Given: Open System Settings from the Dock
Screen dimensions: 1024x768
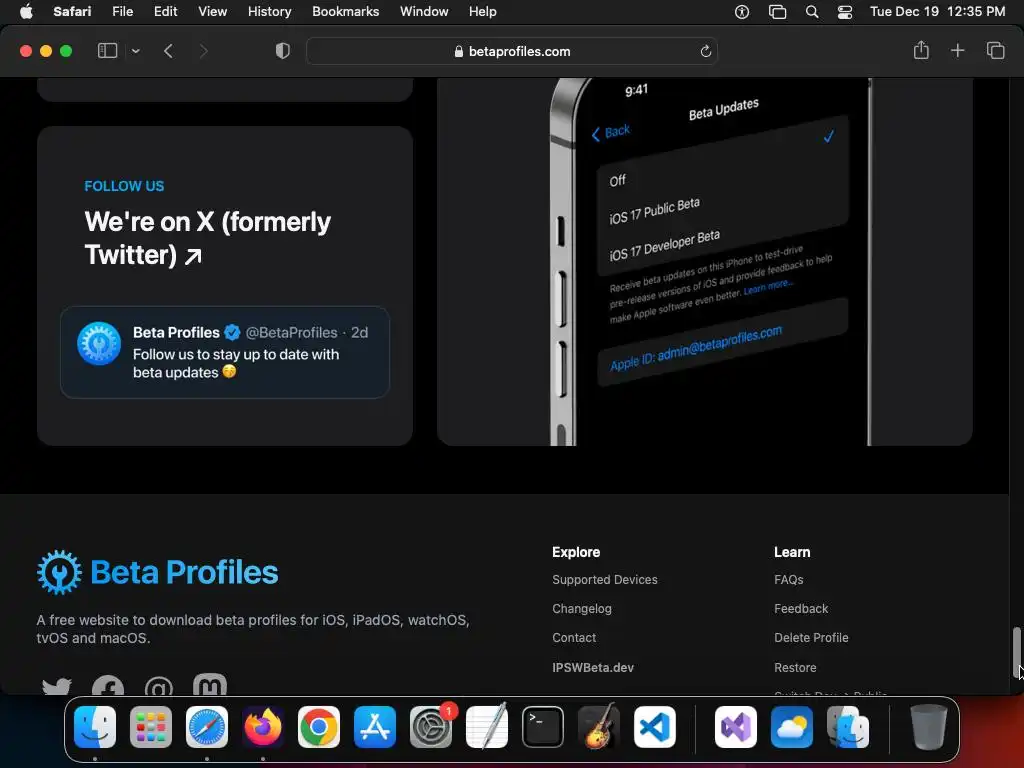Looking at the screenshot, I should point(431,727).
